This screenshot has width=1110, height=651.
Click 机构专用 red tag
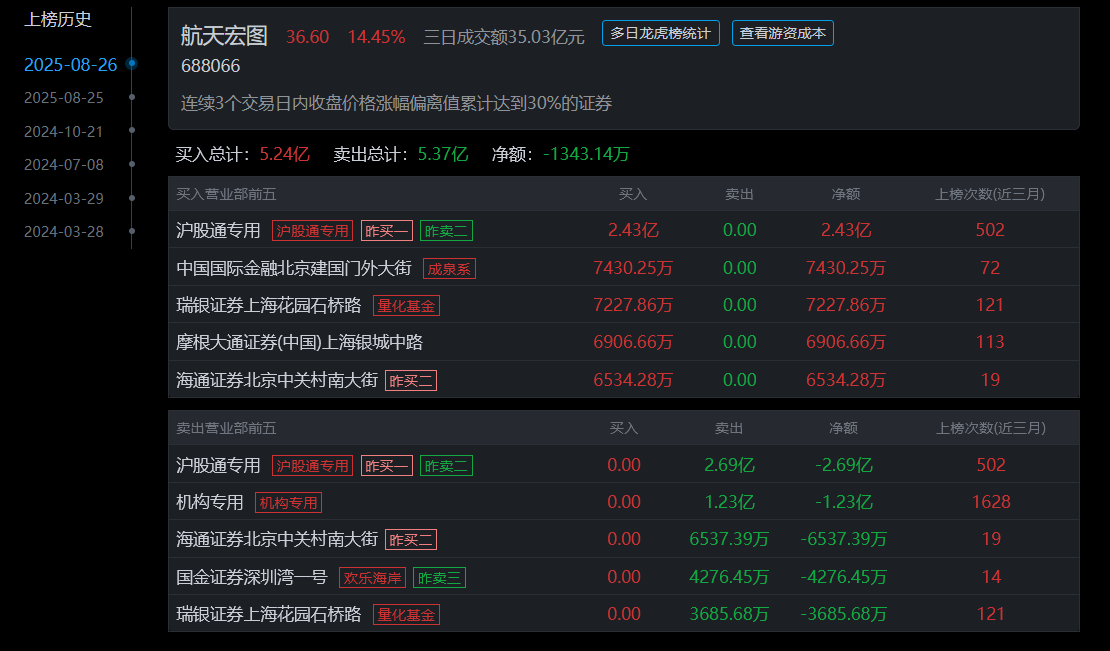288,502
